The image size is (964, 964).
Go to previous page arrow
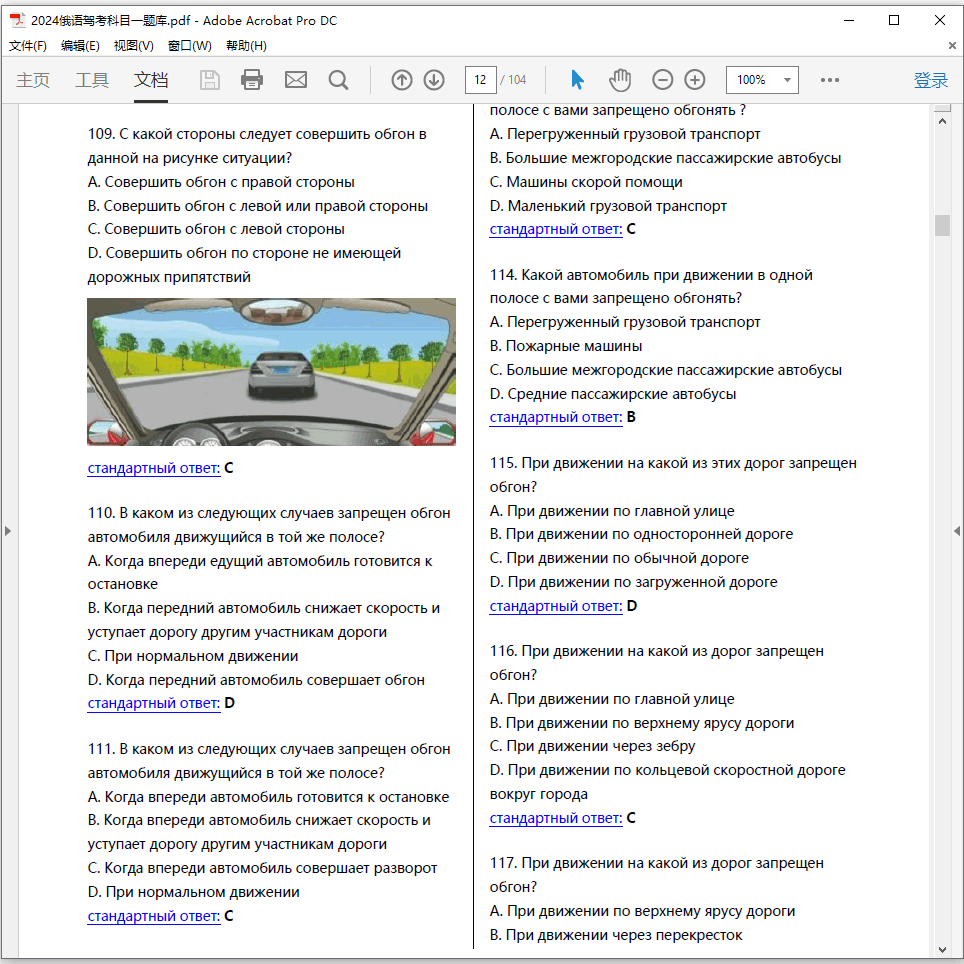click(x=402, y=80)
